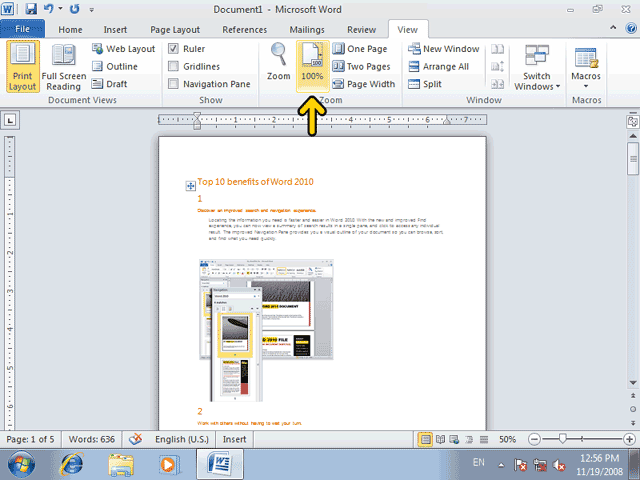The width and height of the screenshot is (640, 480).
Task: Click the Word application icon in title bar
Action: point(7,9)
